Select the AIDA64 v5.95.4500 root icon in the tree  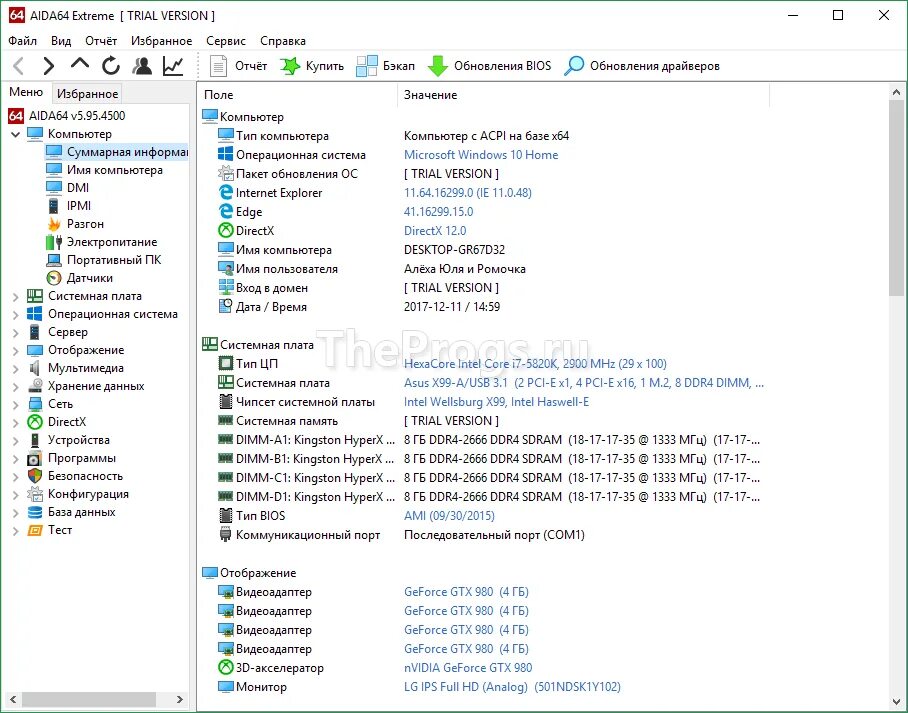(x=16, y=116)
